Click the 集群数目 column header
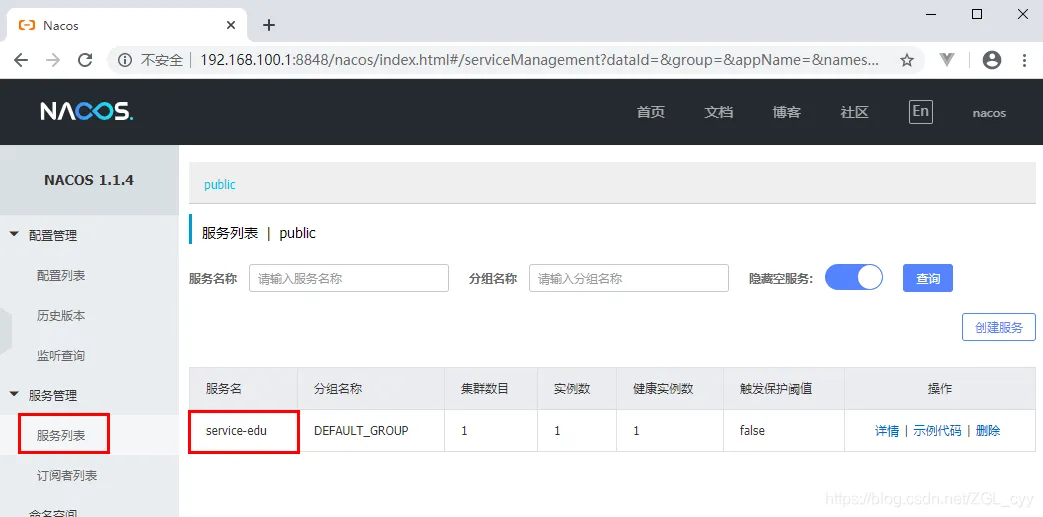The width and height of the screenshot is (1043, 517). 491,389
